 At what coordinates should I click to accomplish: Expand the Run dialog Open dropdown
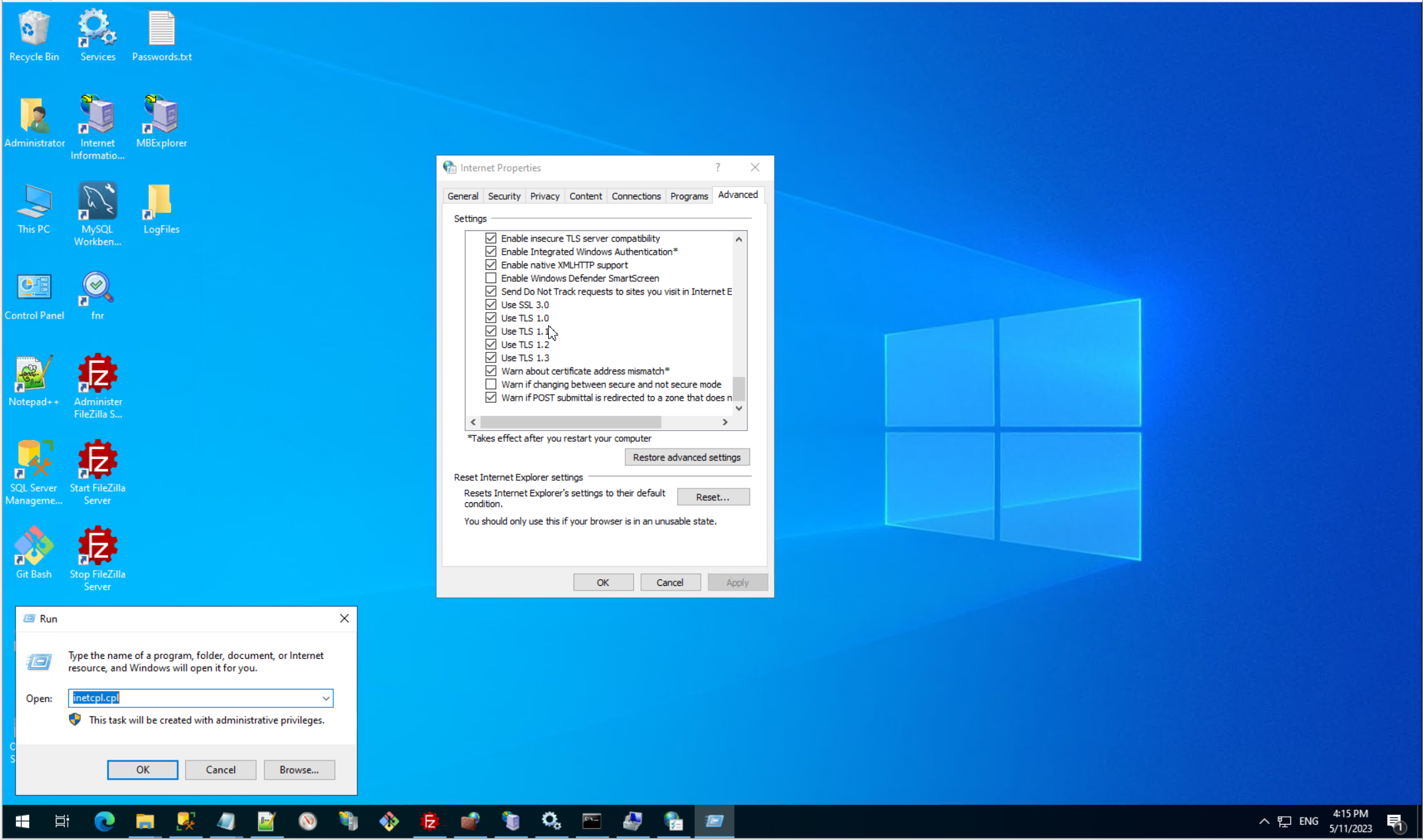coord(326,698)
